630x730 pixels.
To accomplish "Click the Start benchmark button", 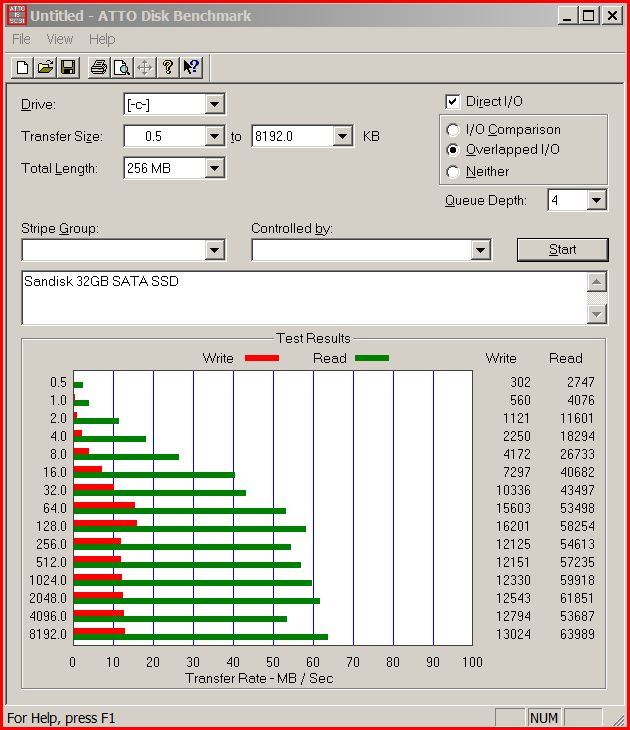I will pyautogui.click(x=562, y=250).
